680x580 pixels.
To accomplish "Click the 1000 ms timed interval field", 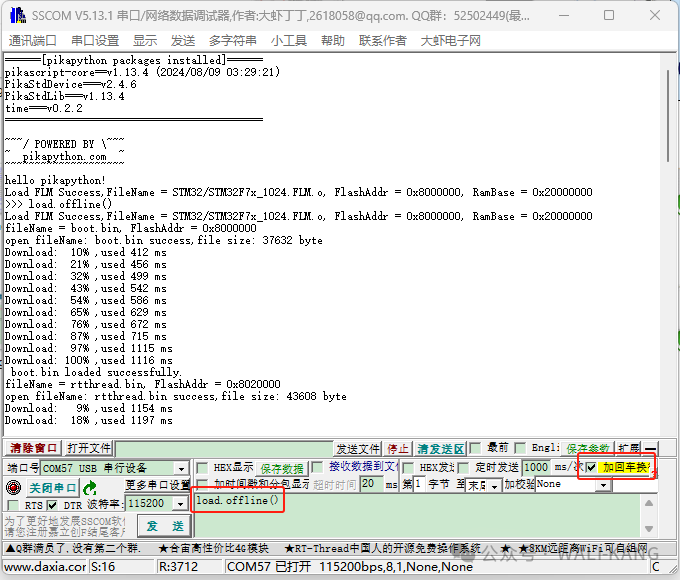I will tap(536, 468).
